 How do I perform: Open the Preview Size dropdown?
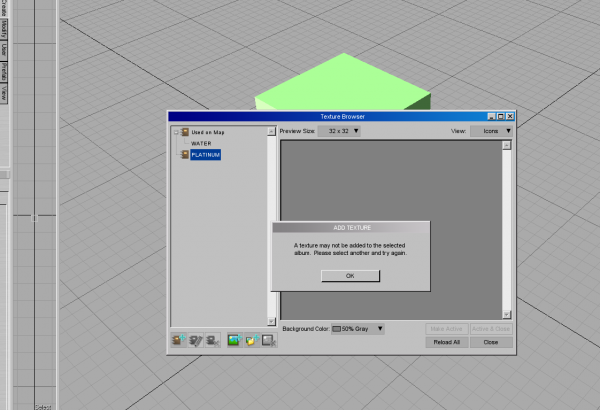tap(339, 130)
